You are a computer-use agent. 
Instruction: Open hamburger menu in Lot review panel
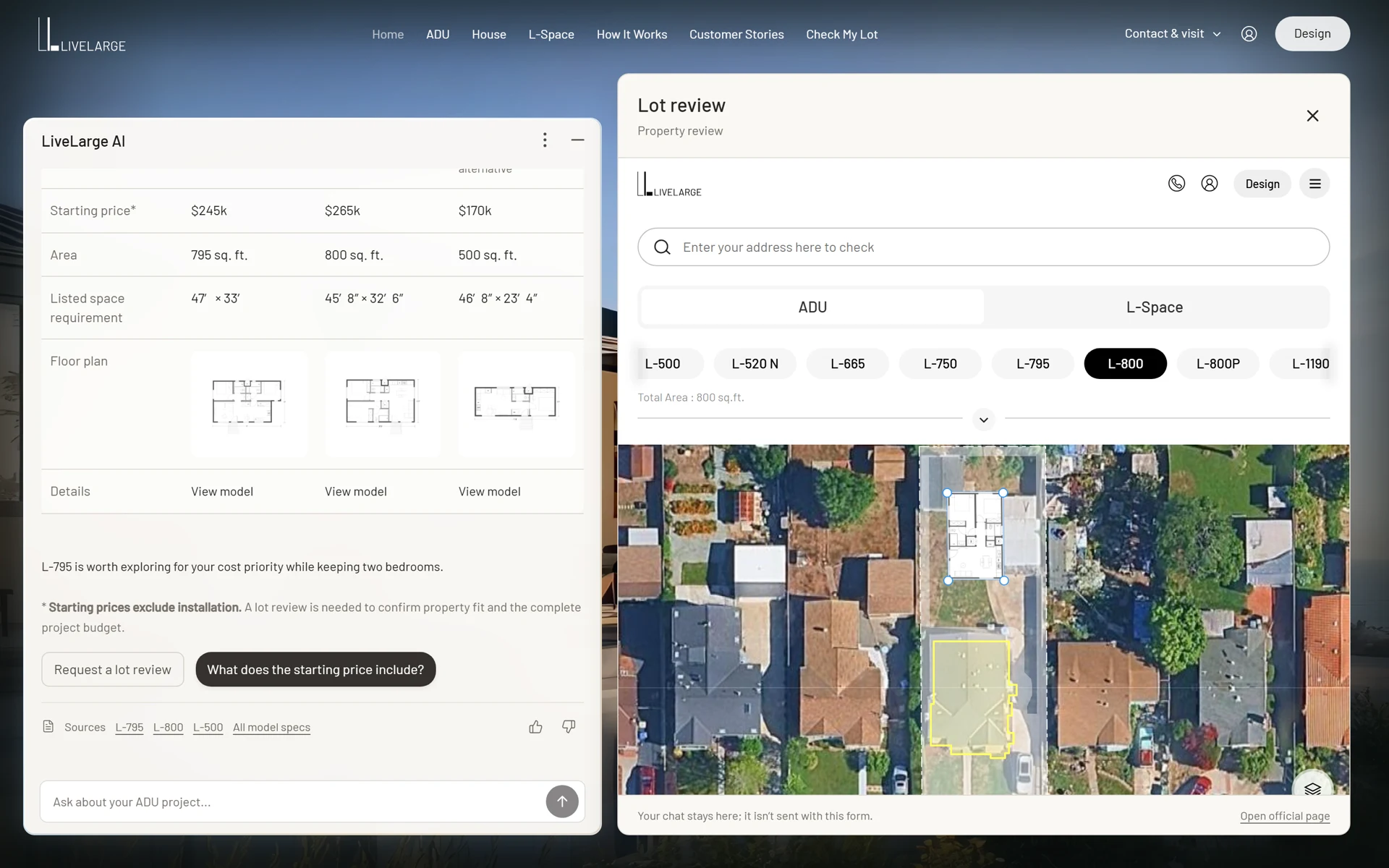[1314, 184]
